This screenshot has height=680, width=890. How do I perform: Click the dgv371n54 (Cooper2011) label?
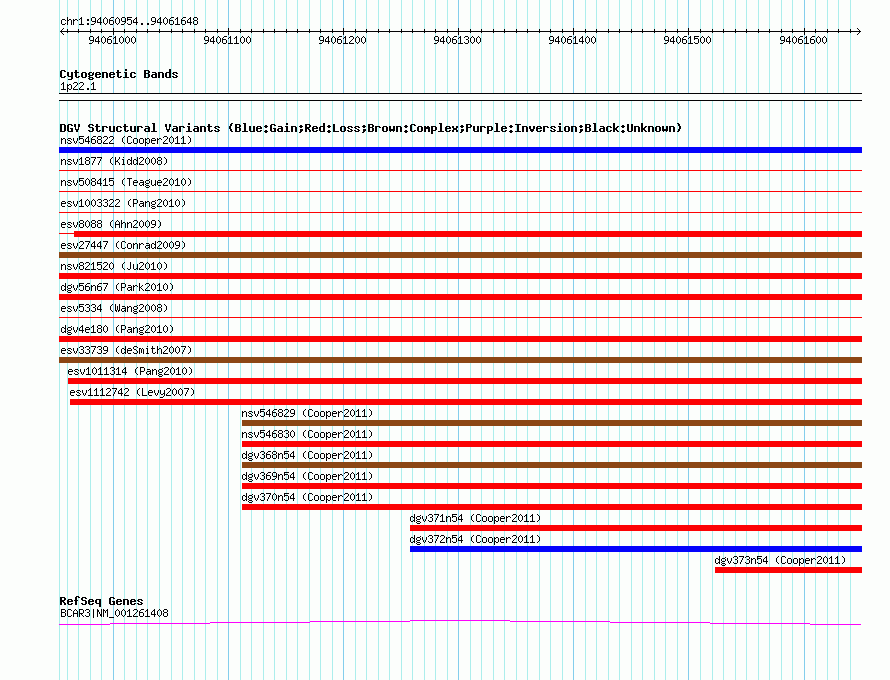coord(475,518)
